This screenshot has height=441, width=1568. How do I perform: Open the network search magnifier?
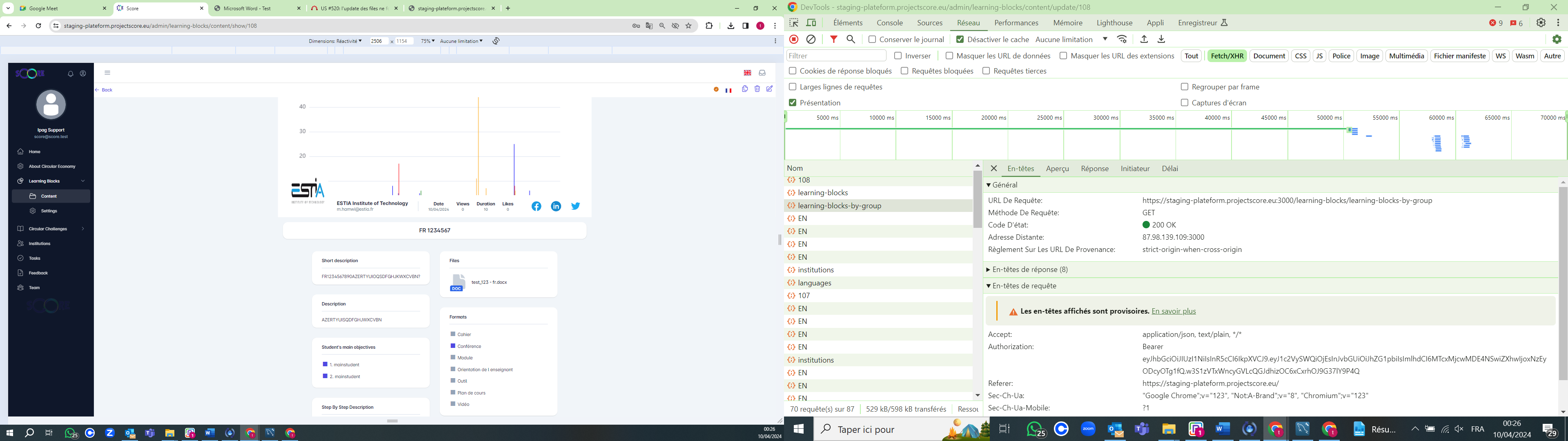click(x=851, y=40)
